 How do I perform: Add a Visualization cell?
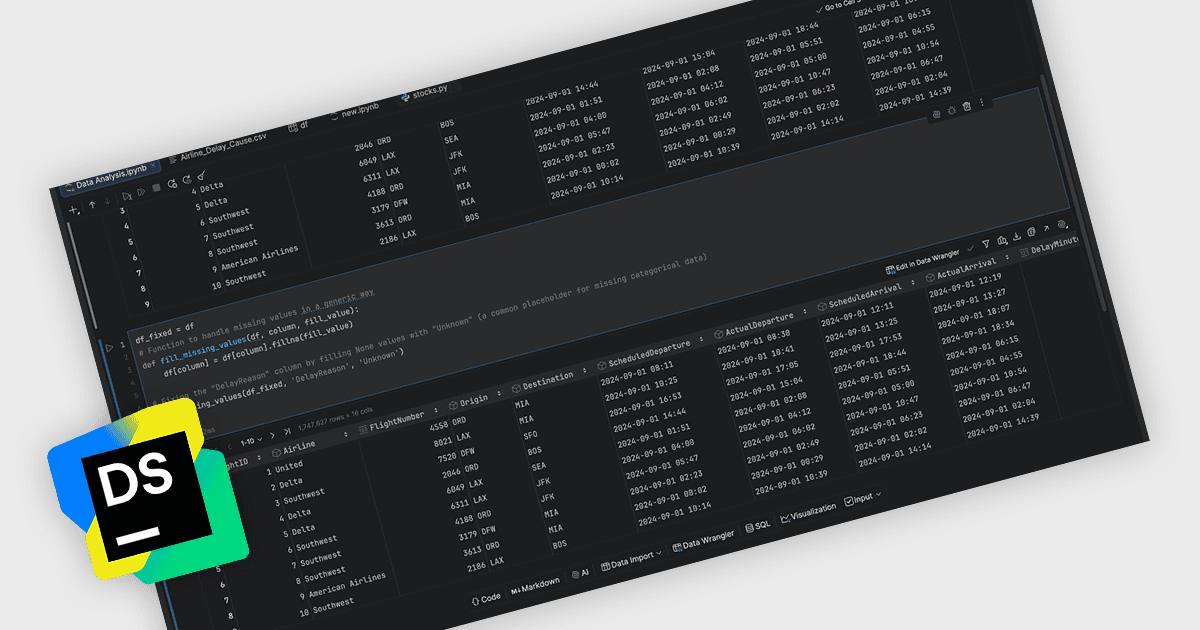[x=809, y=511]
